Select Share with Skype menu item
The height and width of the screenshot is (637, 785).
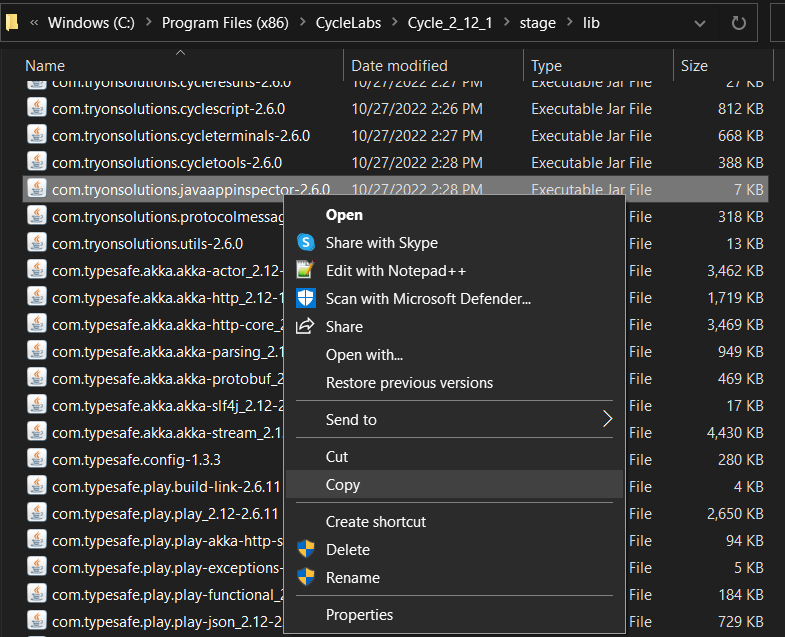tap(454, 243)
